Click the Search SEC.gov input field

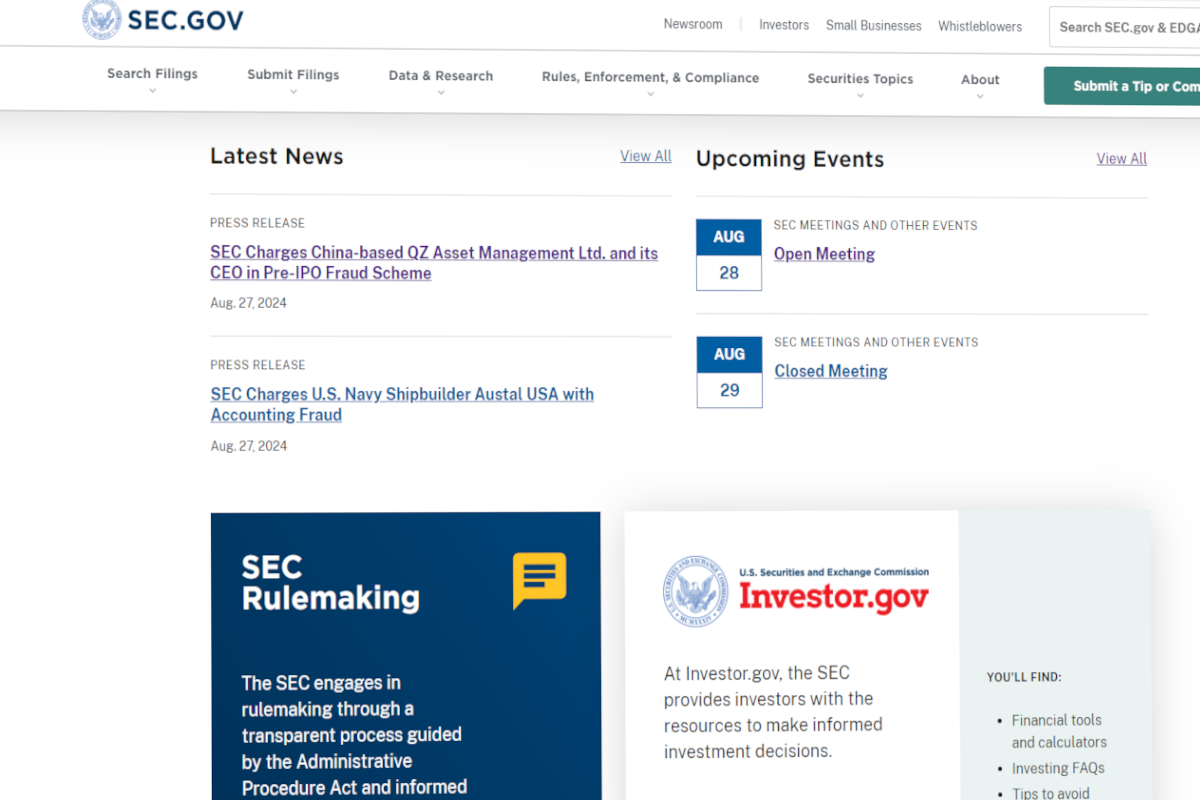coord(1125,27)
